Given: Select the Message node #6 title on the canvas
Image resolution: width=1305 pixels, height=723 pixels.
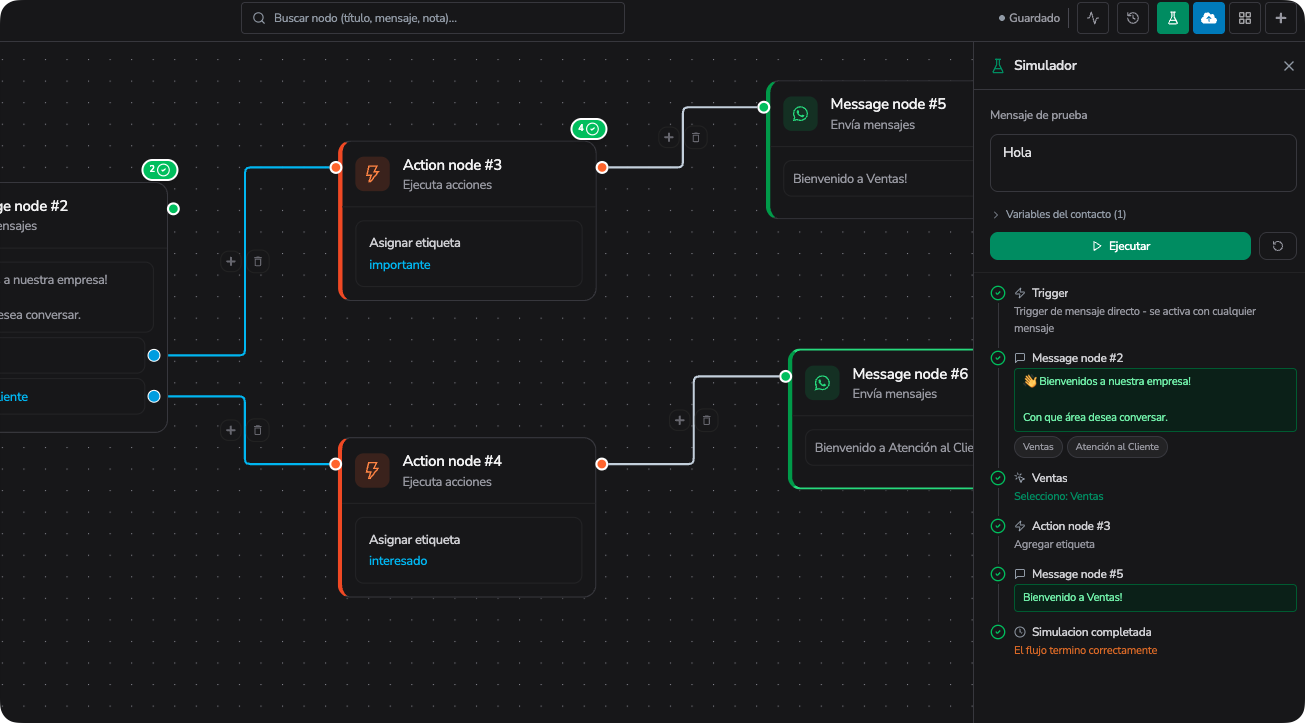Looking at the screenshot, I should [910, 374].
